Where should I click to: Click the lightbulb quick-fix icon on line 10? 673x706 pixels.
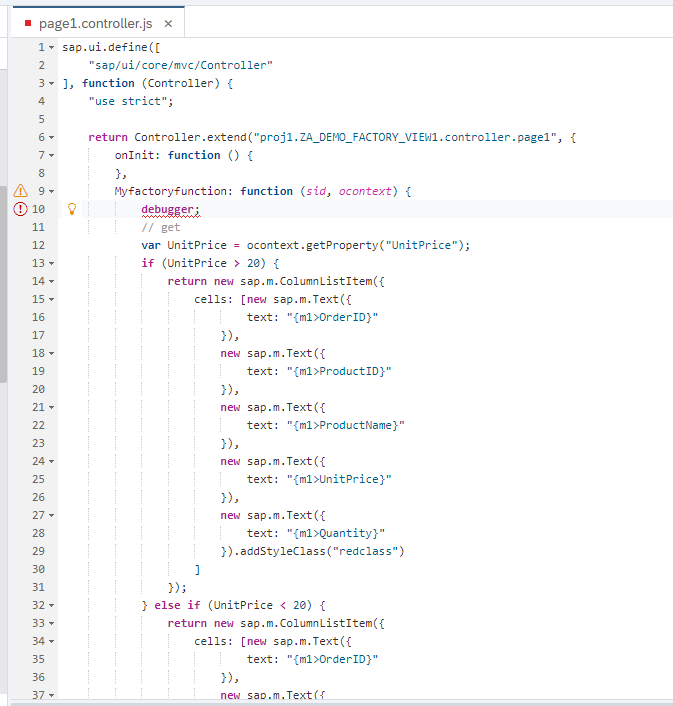pyautogui.click(x=72, y=209)
